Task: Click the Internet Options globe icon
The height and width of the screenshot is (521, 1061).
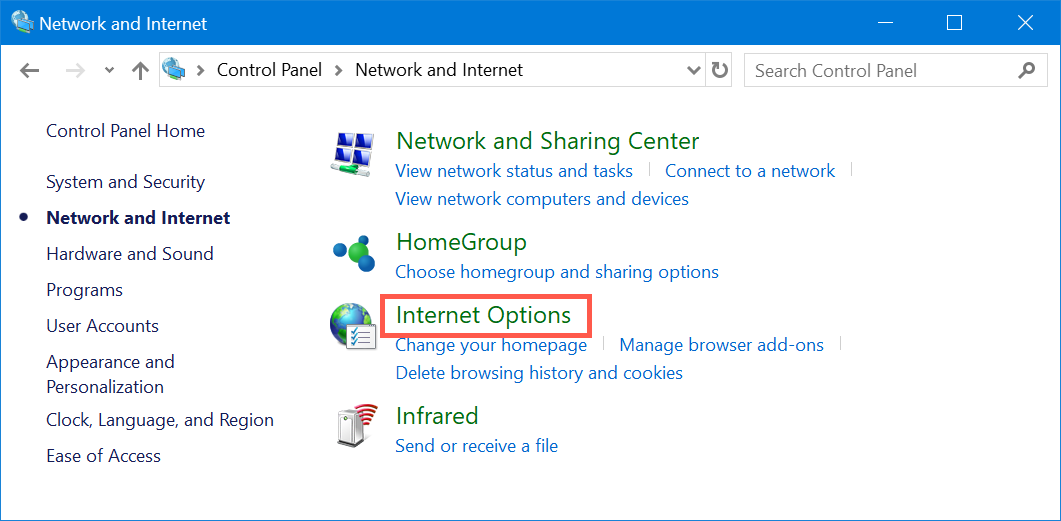Action: click(x=353, y=327)
